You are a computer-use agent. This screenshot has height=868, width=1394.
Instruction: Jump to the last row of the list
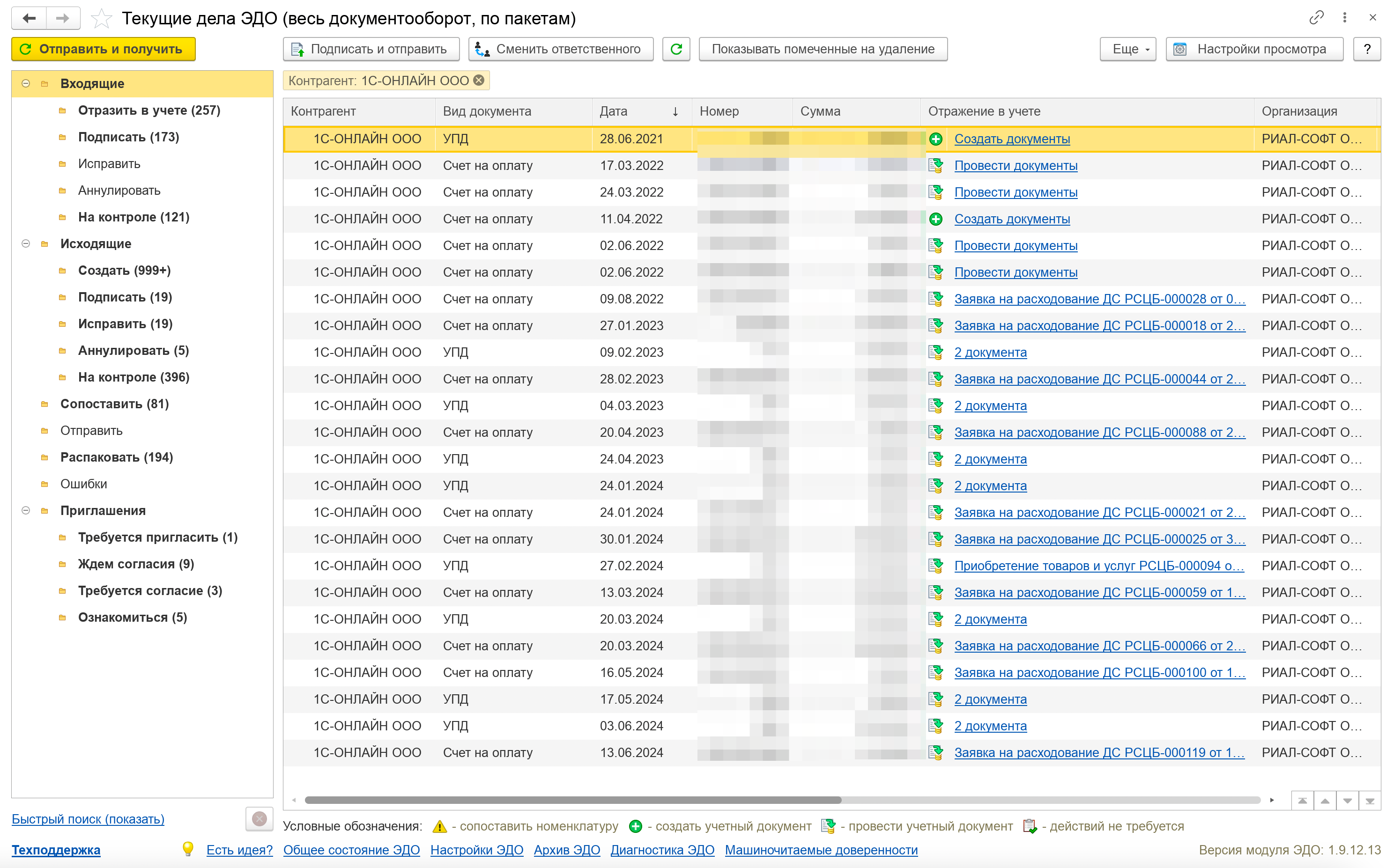1370,801
